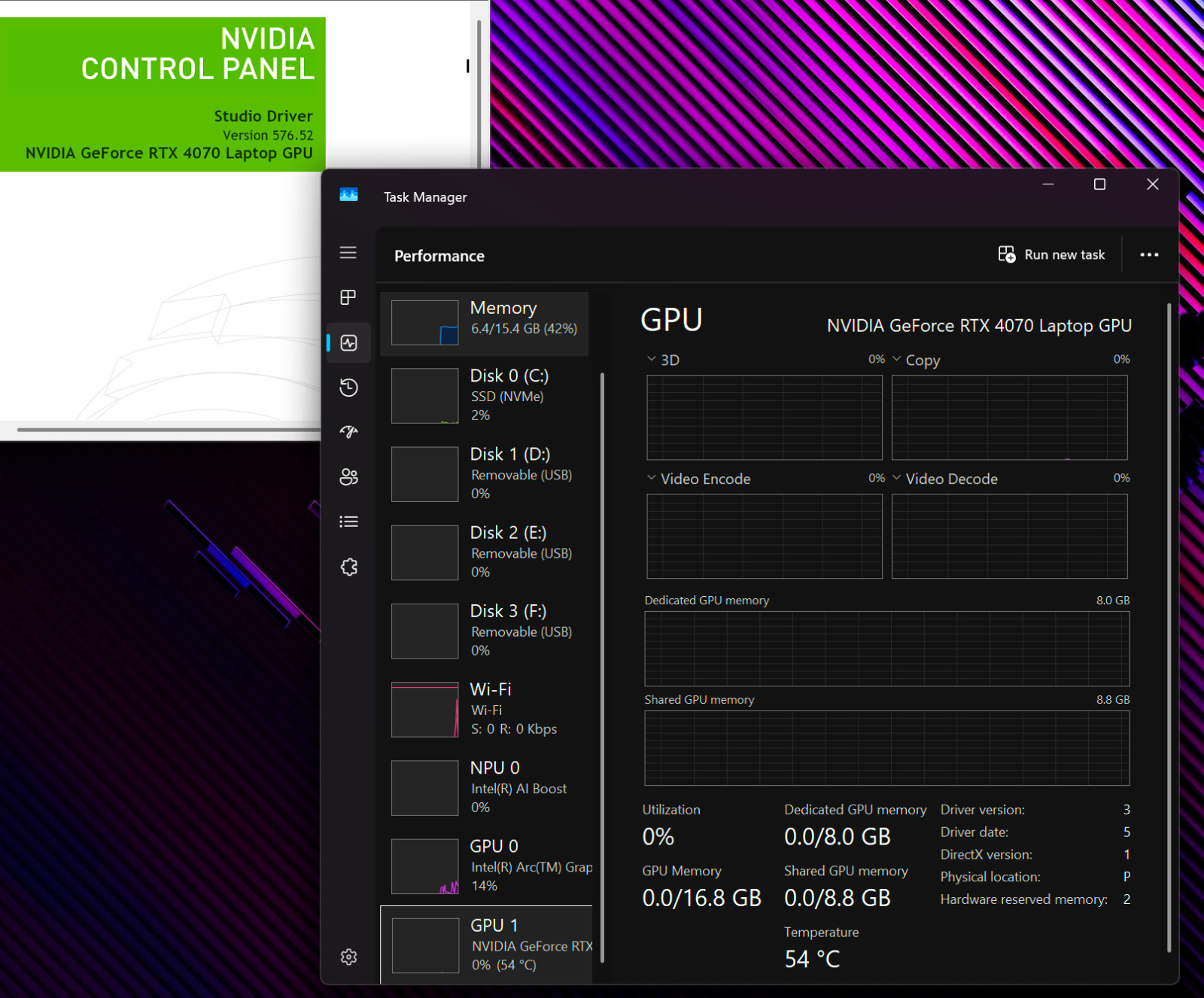Select Disk 0 (C:) thumbnail graph
This screenshot has width=1204, height=998.
pos(425,396)
